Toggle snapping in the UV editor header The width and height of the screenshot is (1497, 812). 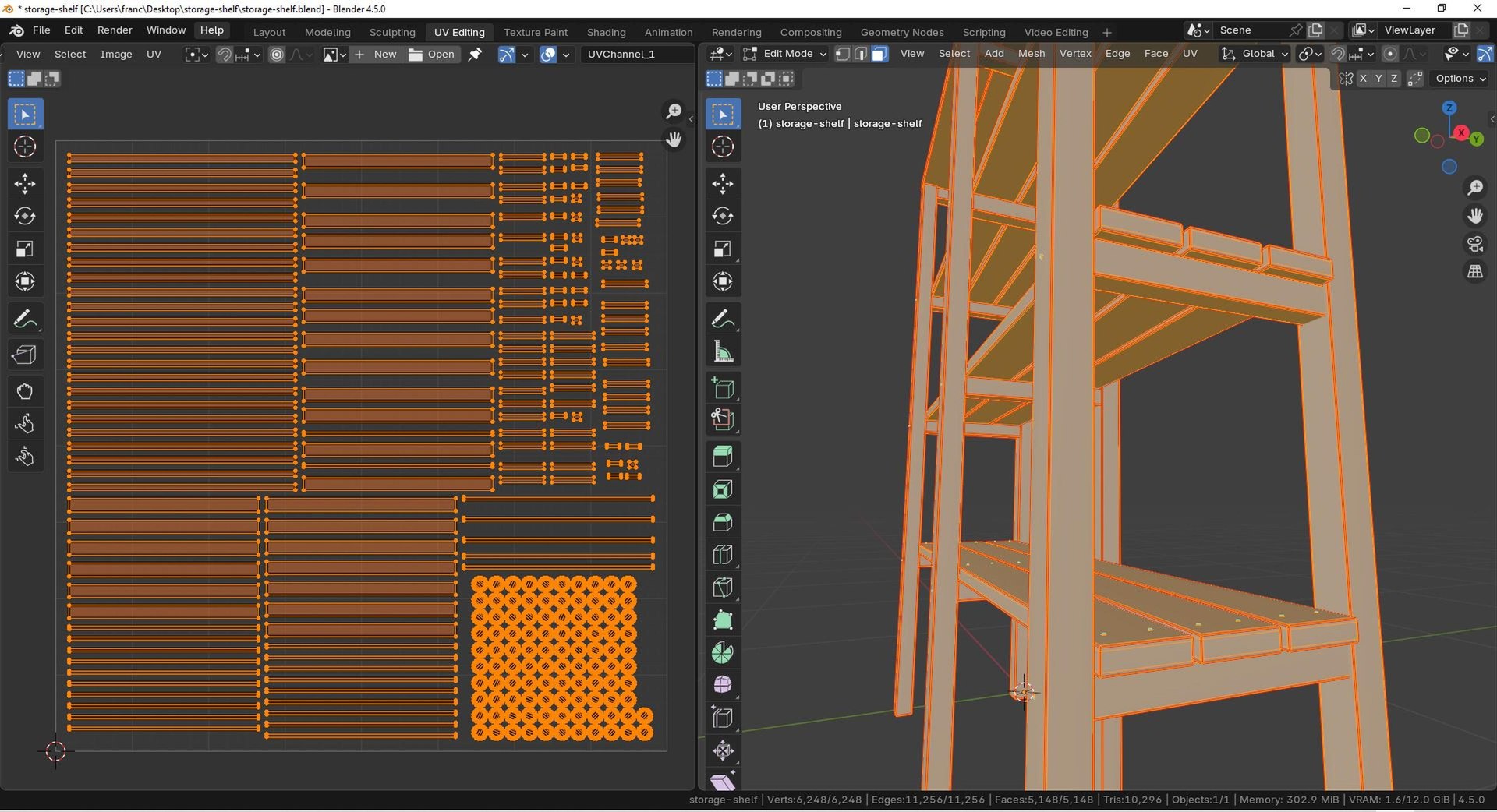[225, 55]
